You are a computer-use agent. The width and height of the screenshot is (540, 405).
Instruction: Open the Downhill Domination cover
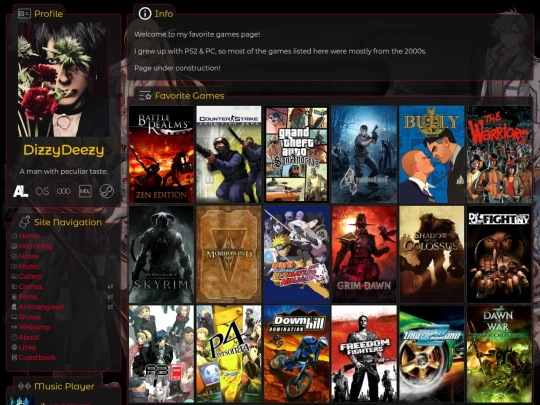(297, 354)
